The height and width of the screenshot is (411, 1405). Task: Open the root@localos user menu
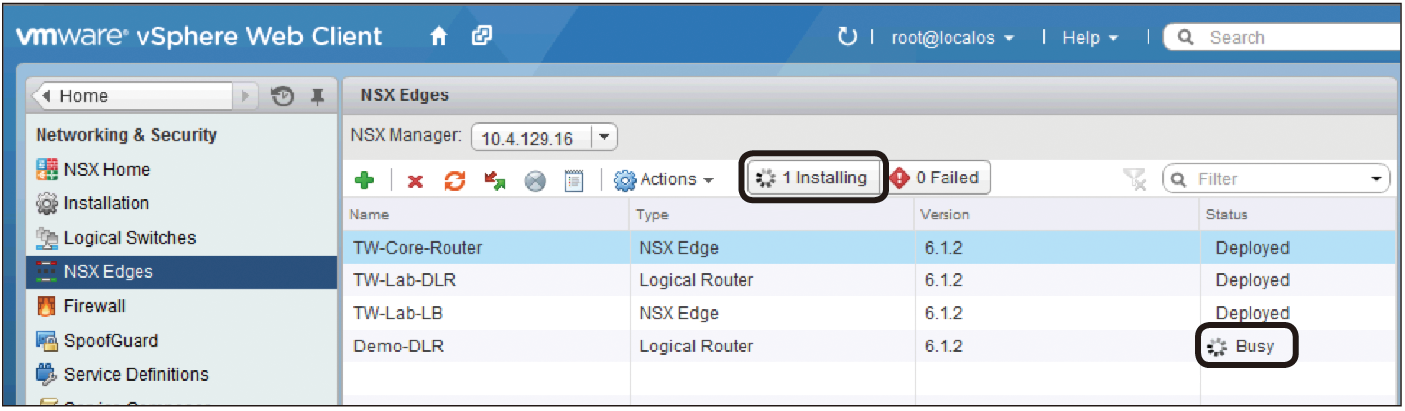(x=953, y=37)
